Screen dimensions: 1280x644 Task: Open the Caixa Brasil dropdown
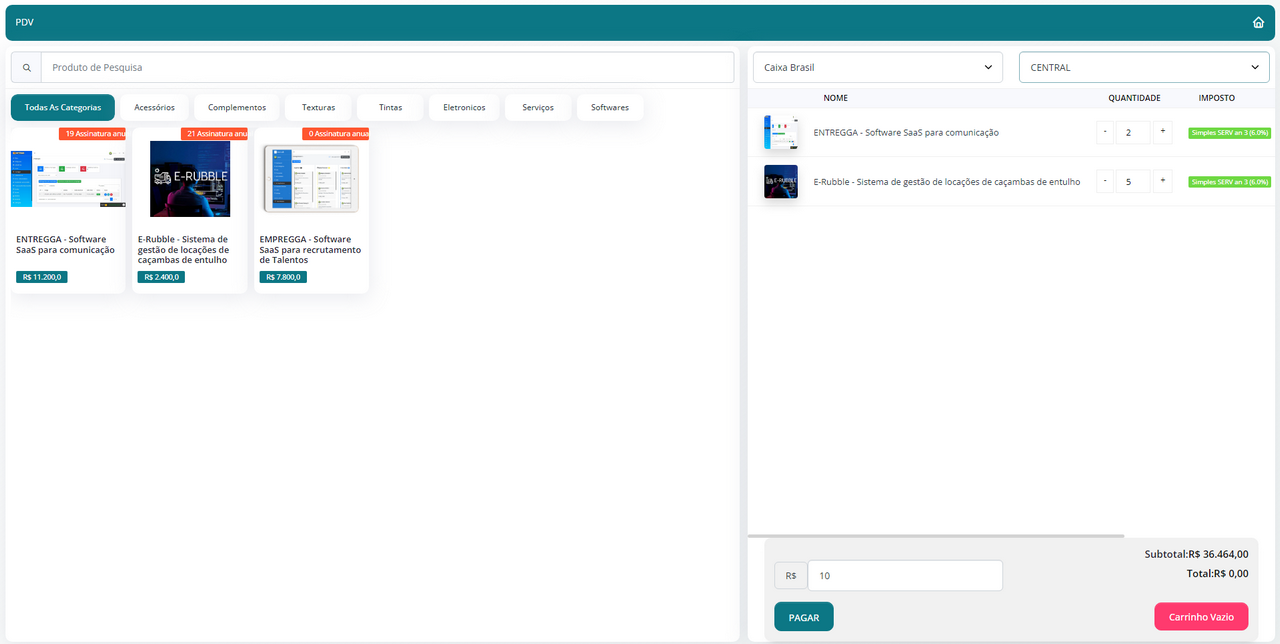[877, 67]
